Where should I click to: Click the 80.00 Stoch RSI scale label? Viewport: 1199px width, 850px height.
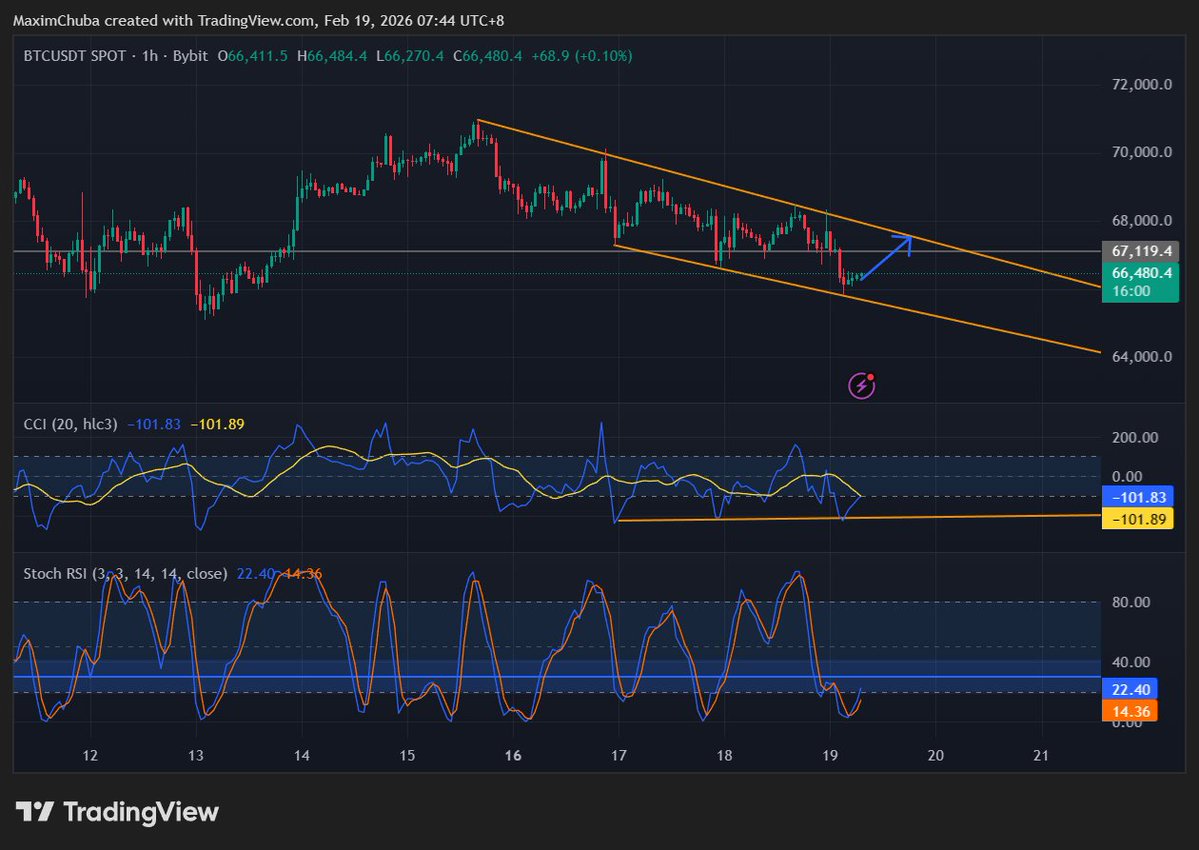(x=1131, y=602)
